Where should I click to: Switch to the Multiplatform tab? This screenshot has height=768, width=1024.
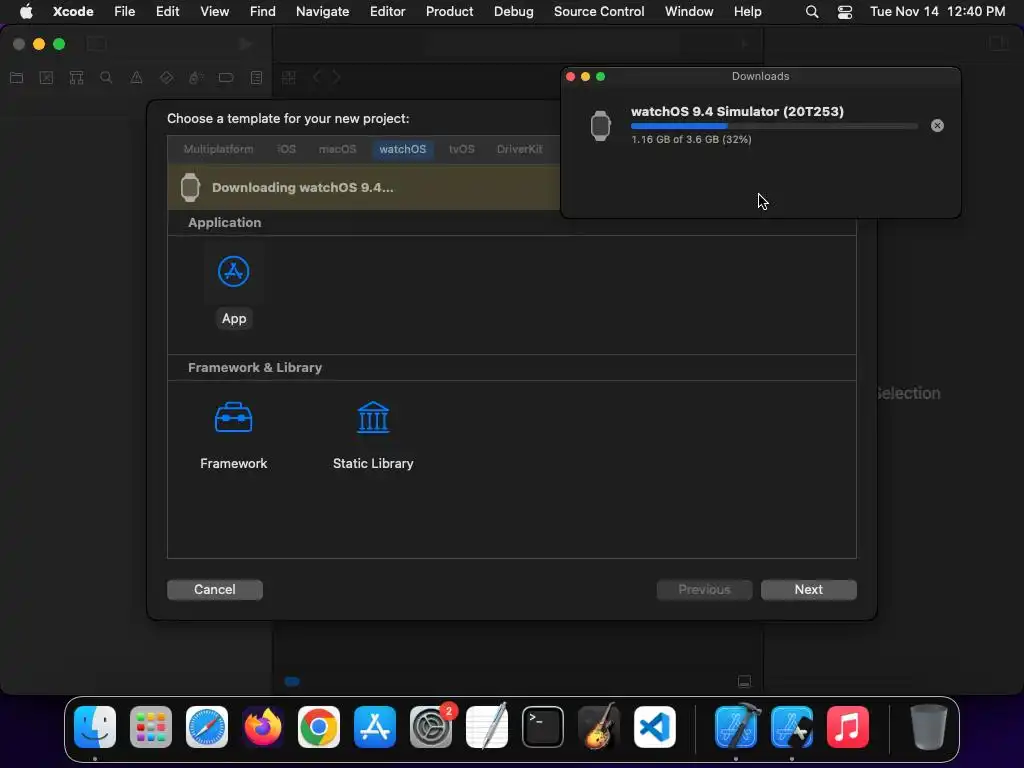click(218, 149)
